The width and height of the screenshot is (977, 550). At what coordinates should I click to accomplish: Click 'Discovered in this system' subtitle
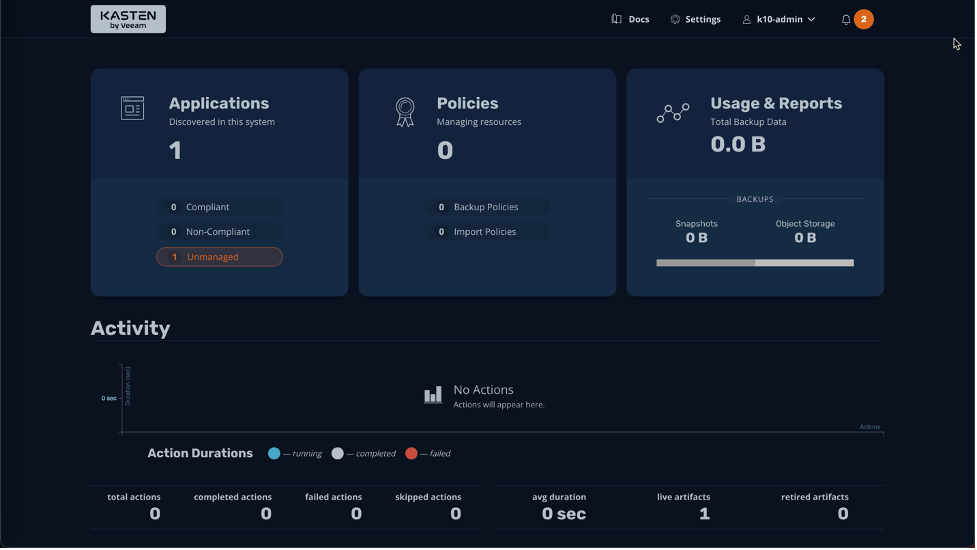(222, 122)
